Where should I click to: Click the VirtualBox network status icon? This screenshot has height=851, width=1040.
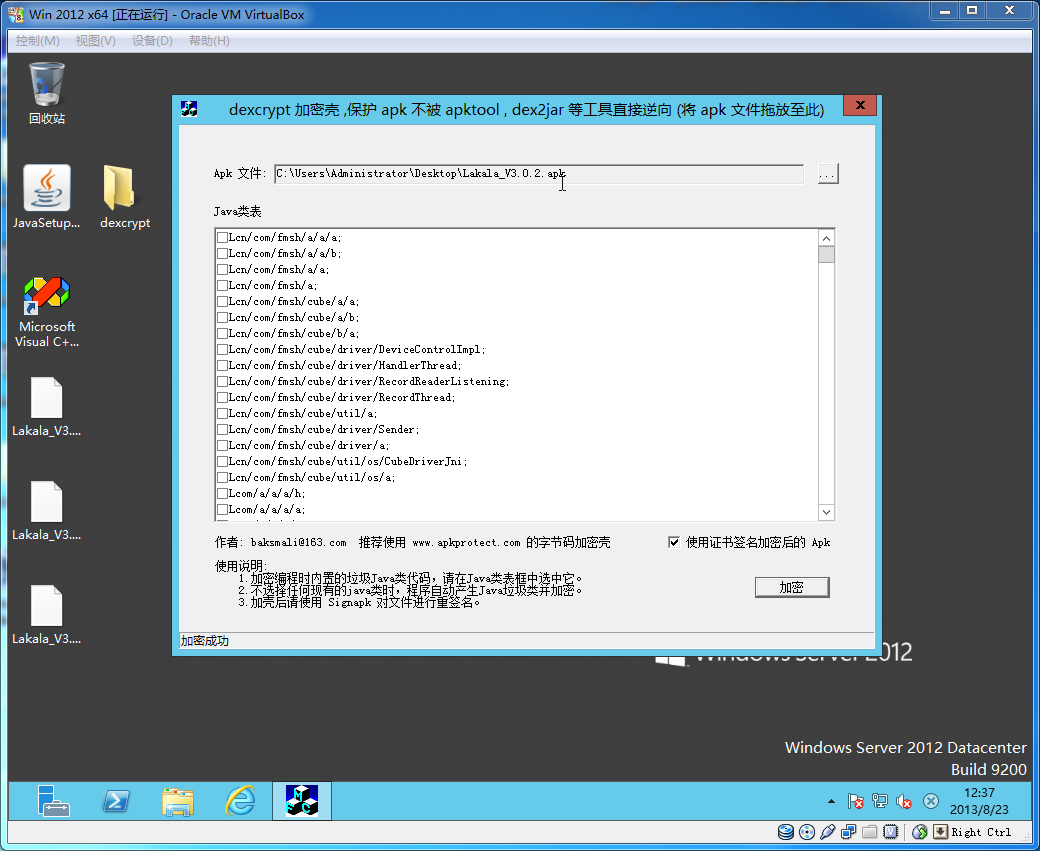[848, 832]
